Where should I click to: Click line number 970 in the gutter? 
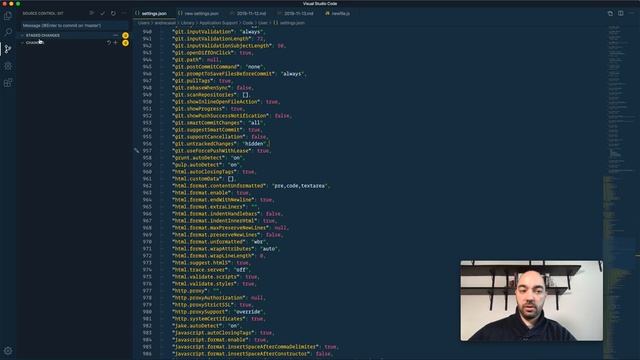pos(147,242)
